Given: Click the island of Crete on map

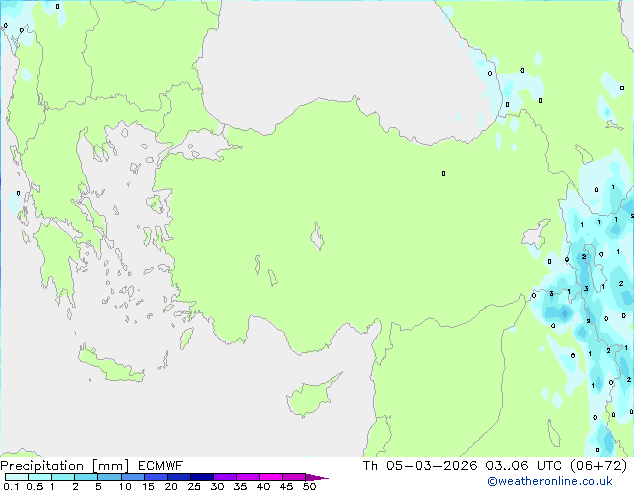Looking at the screenshot, I should (x=111, y=364).
